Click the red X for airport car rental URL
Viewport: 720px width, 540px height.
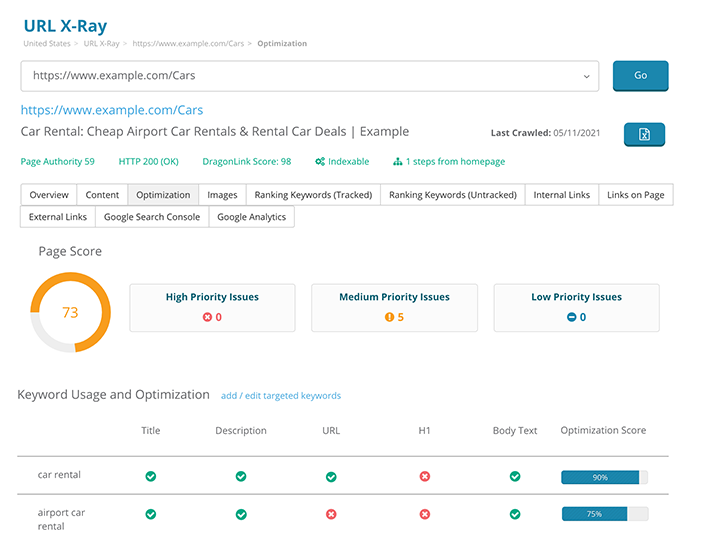click(x=331, y=514)
